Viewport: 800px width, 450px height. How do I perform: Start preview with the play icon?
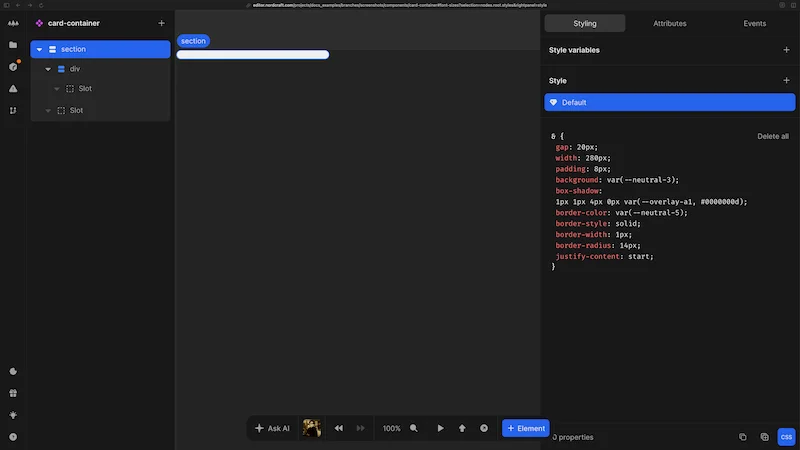[440, 428]
